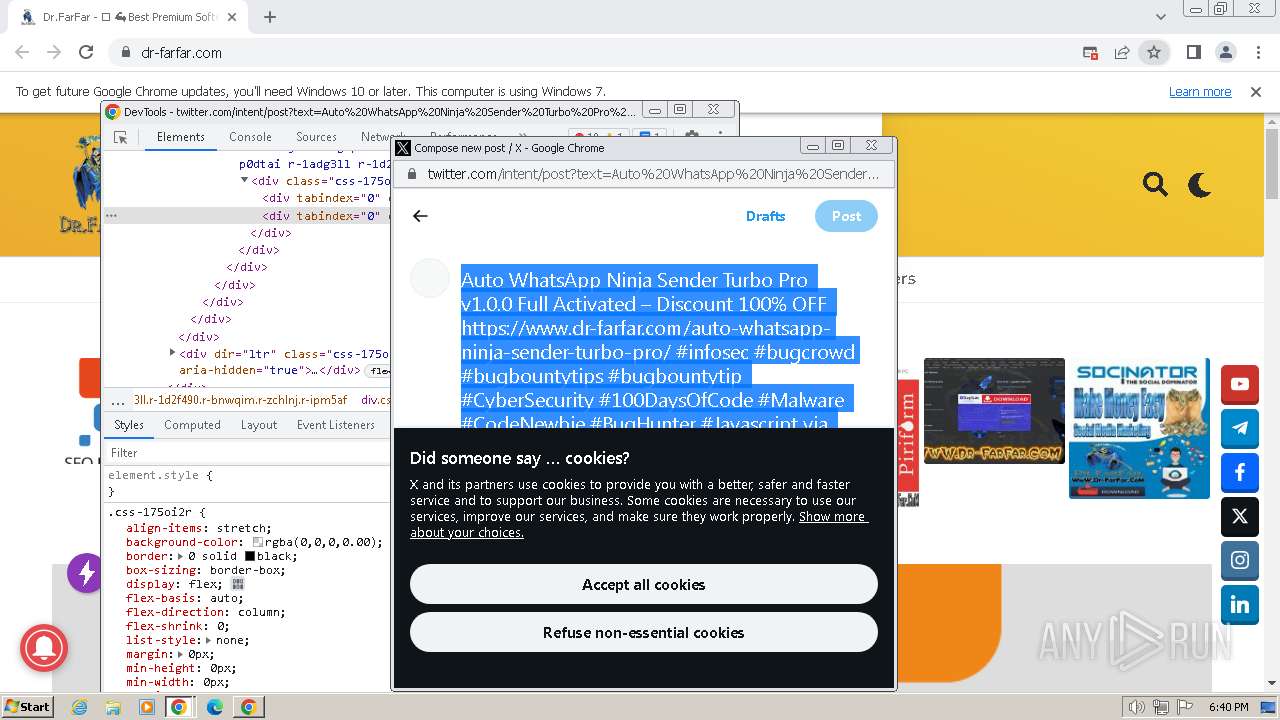The width and height of the screenshot is (1280, 720).
Task: Click the blocked popups icon in address bar
Action: [x=1091, y=52]
